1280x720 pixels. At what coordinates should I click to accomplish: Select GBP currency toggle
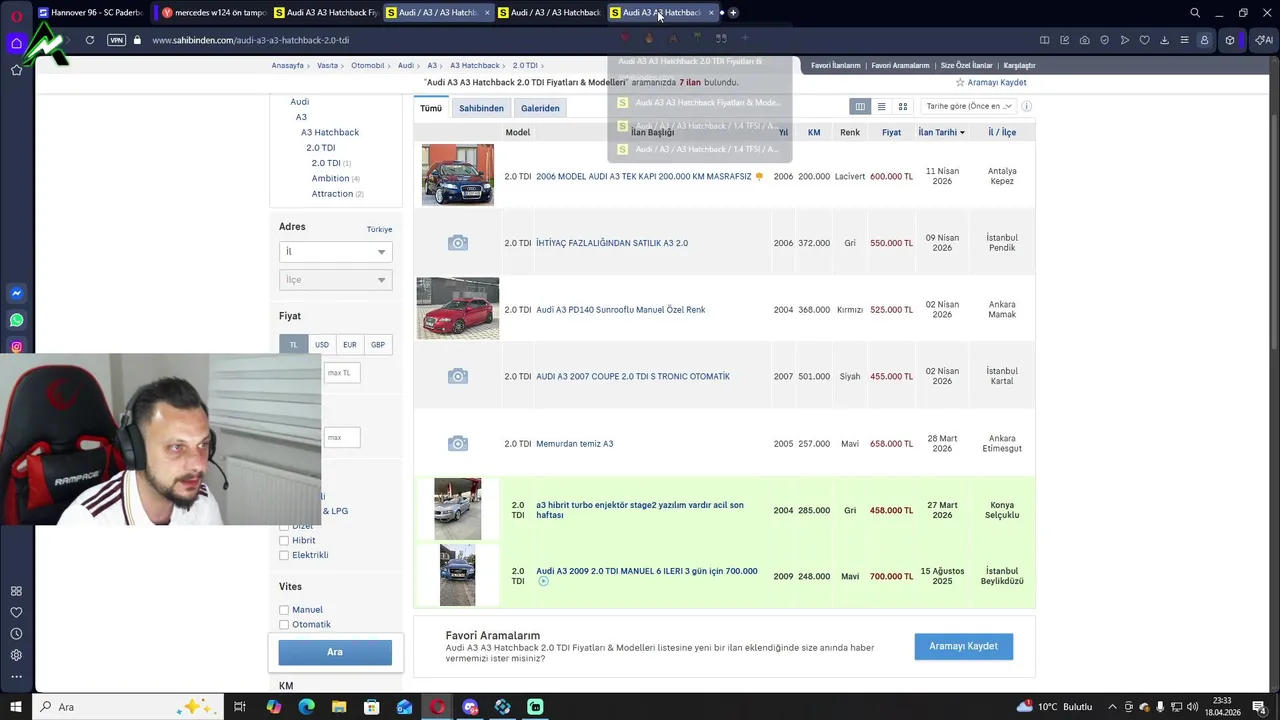[x=378, y=345]
